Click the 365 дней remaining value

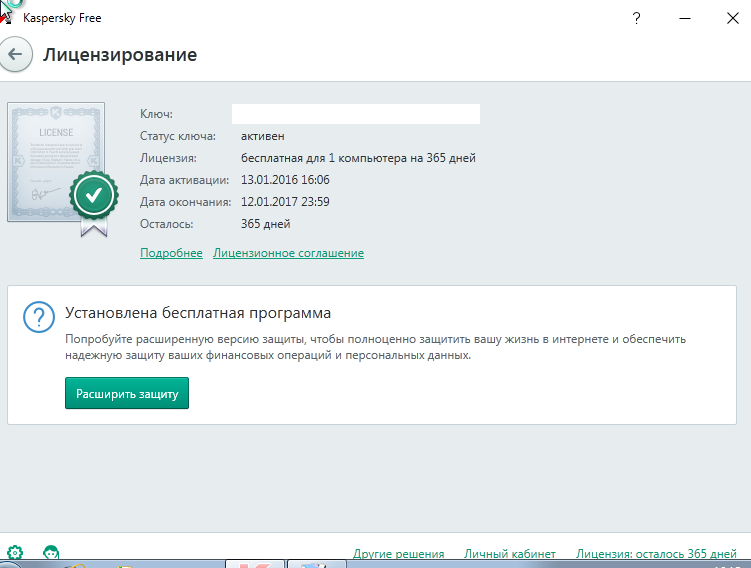click(x=265, y=224)
